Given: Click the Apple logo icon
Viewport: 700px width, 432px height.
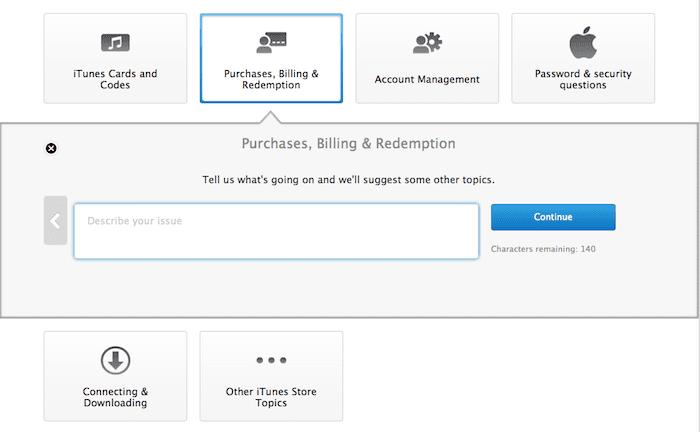Looking at the screenshot, I should click(x=583, y=42).
